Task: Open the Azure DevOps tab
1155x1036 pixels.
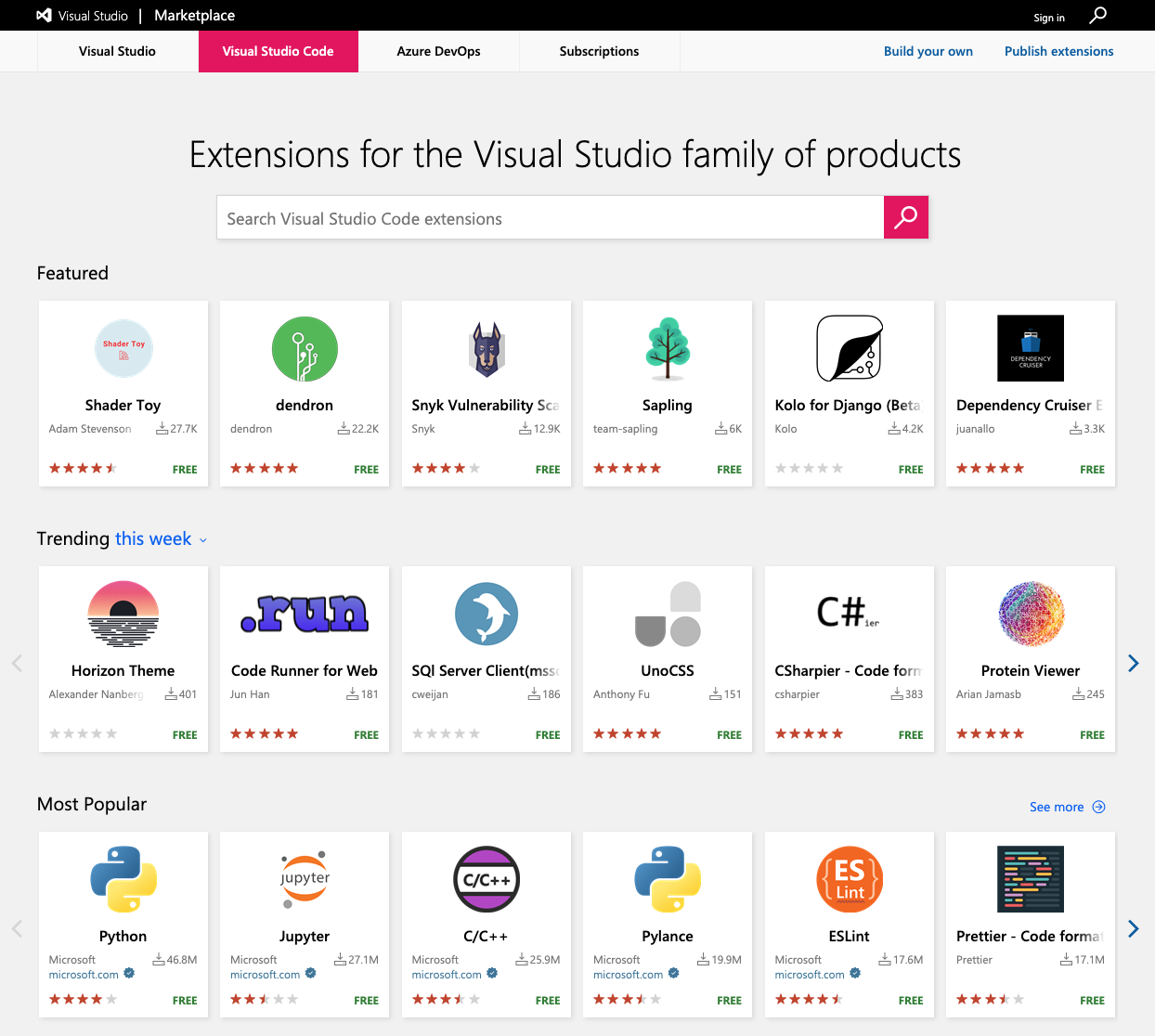Action: pos(438,51)
